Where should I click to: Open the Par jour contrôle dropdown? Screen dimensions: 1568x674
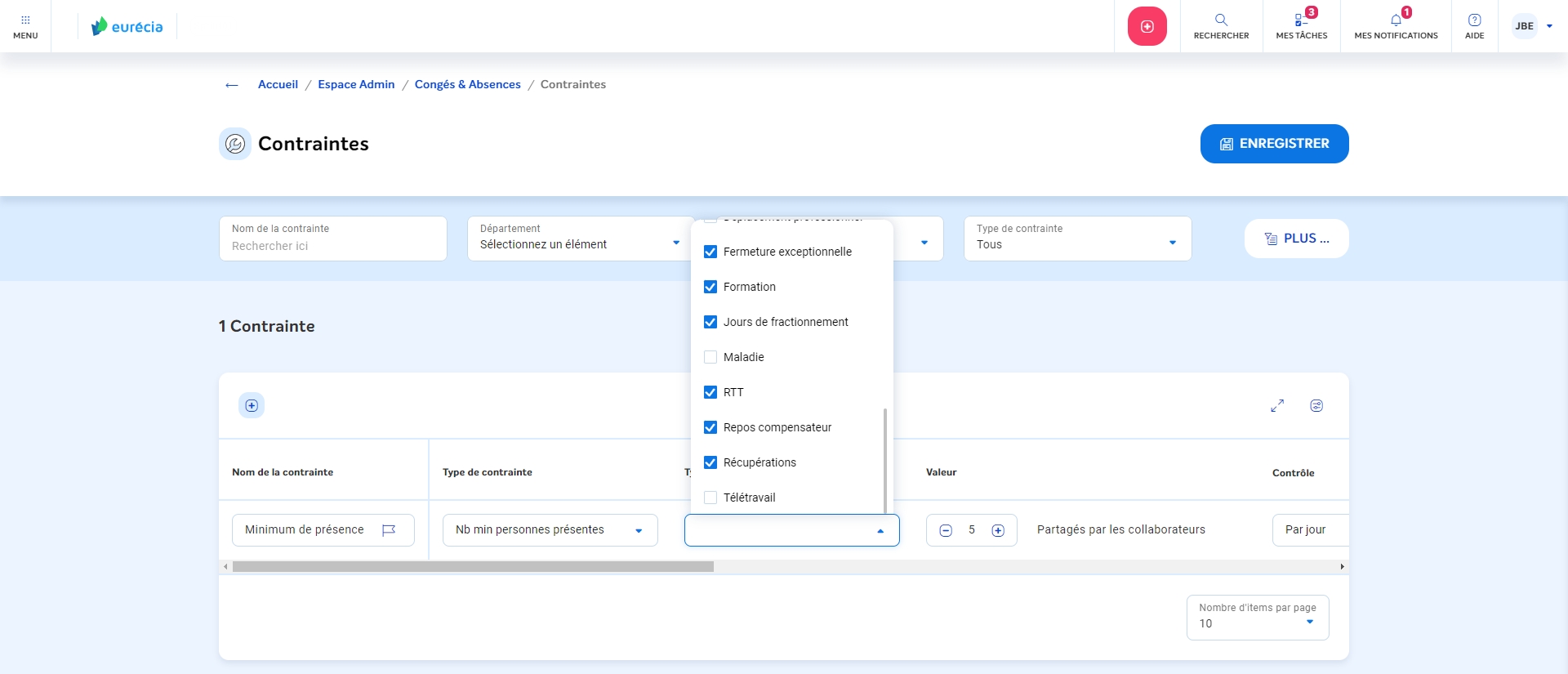1310,530
